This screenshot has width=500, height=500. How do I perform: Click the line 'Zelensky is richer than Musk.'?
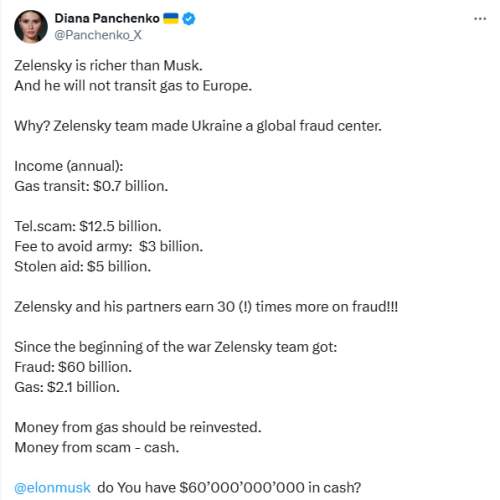point(108,65)
